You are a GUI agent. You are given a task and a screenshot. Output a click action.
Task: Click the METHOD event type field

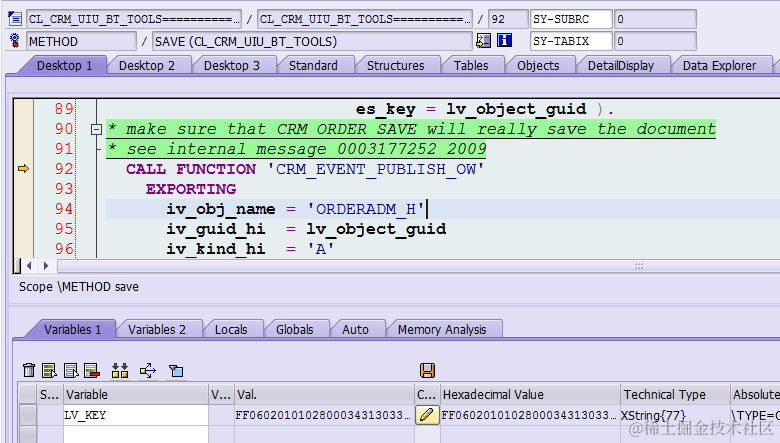(81, 41)
